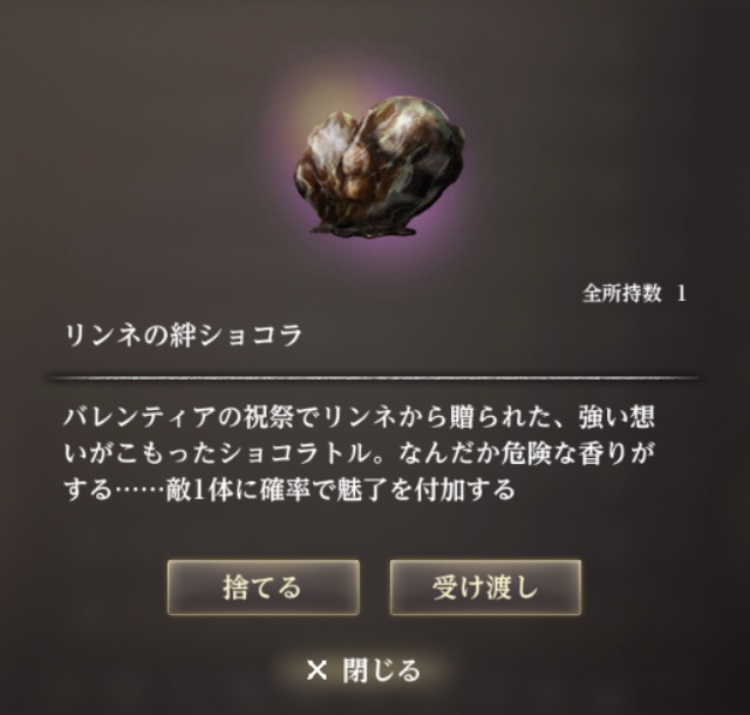Click the 全所持数 label
This screenshot has height=715, width=750.
click(622, 293)
